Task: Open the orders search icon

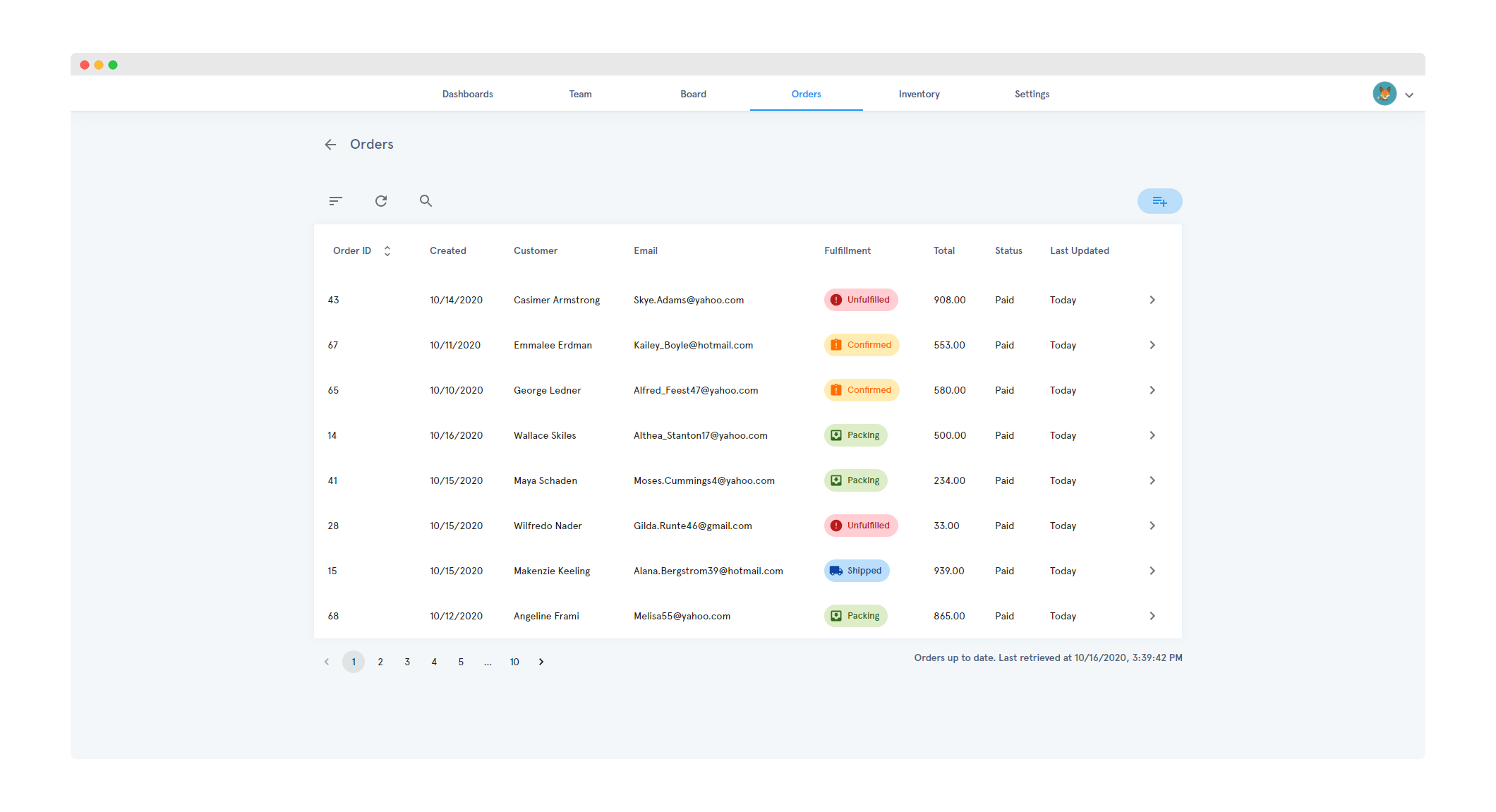Action: click(426, 201)
